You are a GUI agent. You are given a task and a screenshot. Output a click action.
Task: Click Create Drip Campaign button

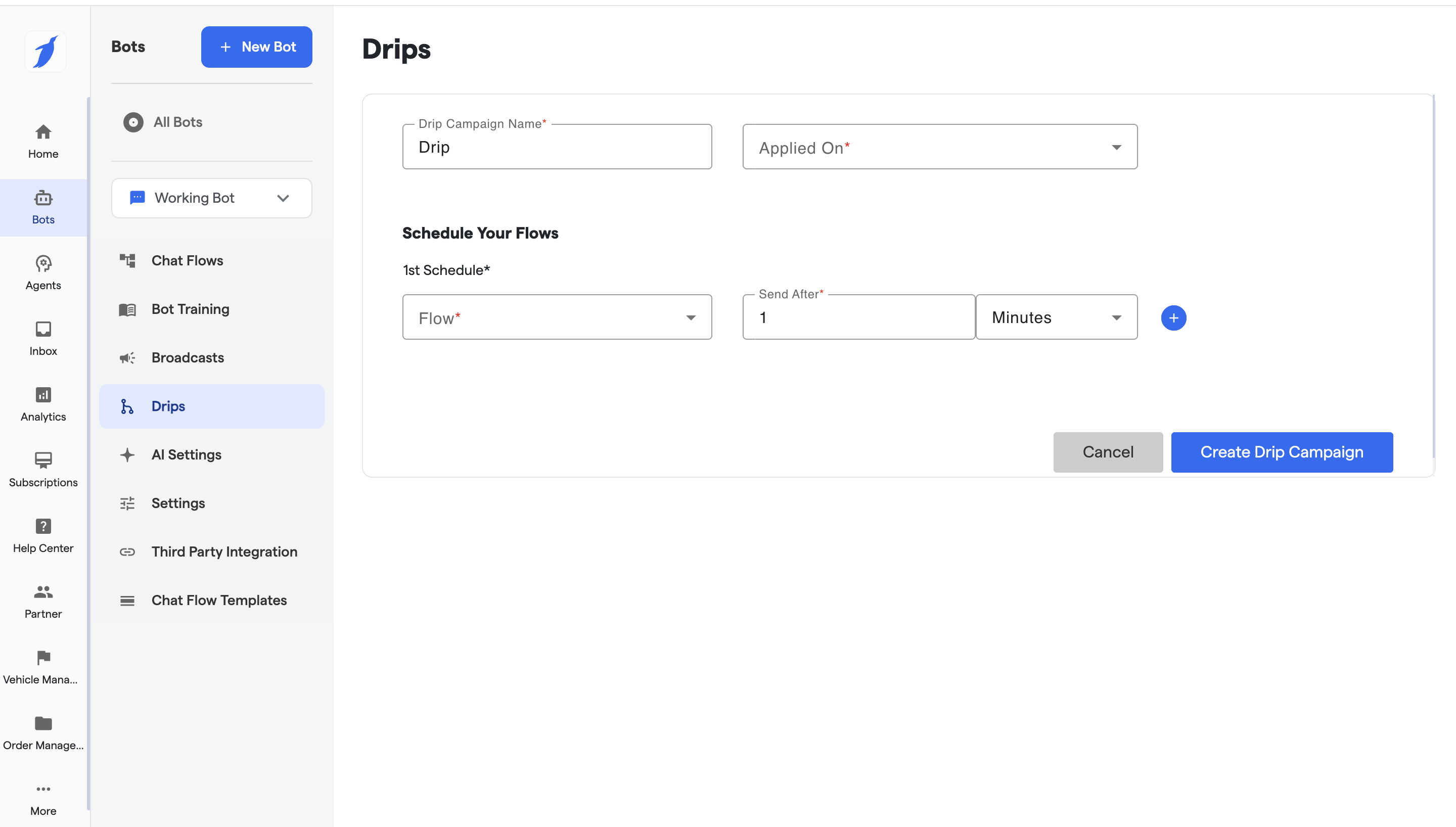(1281, 452)
